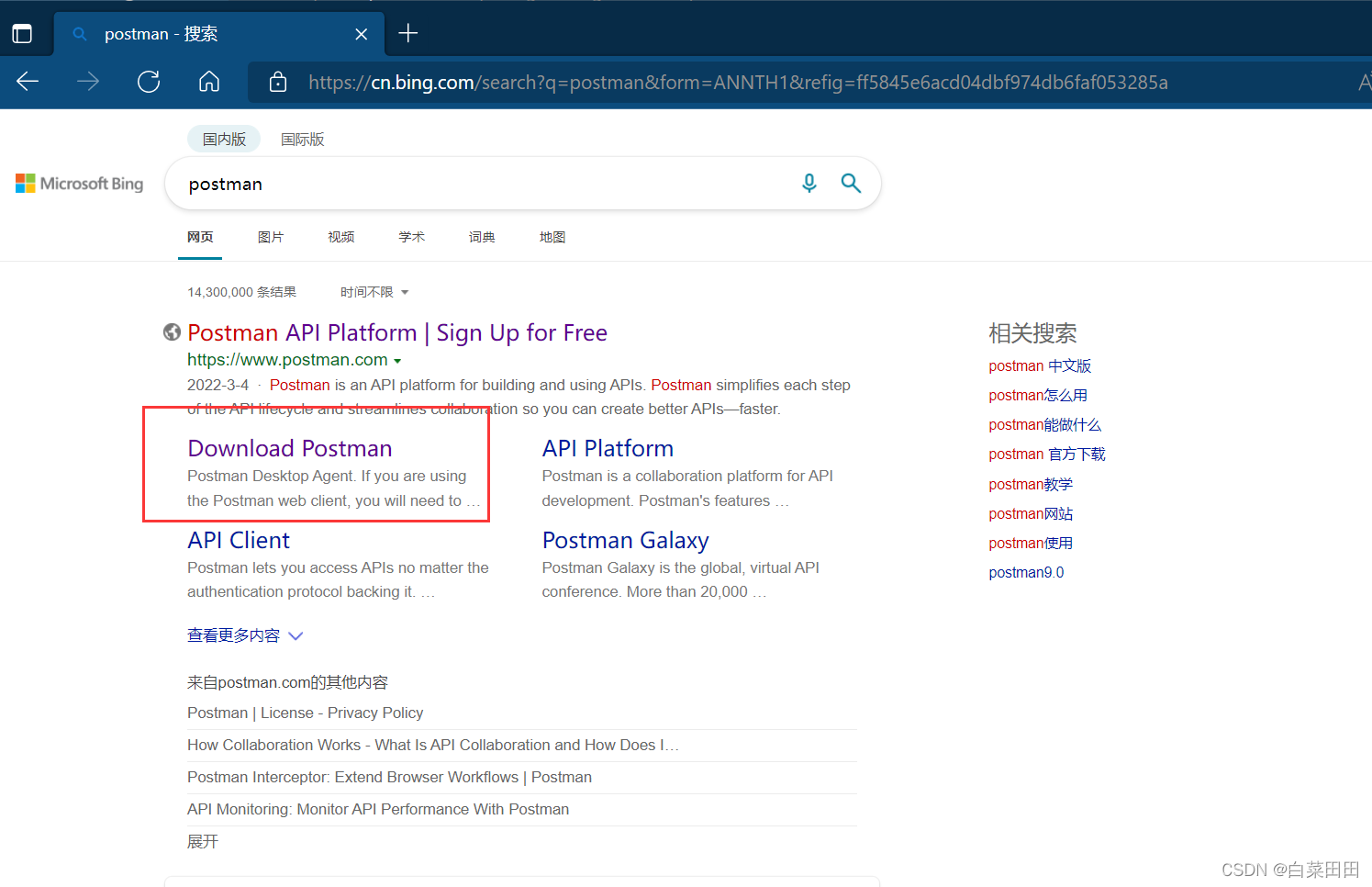Image resolution: width=1372 pixels, height=887 pixels.
Task: Open a new browser tab
Action: pos(408,33)
